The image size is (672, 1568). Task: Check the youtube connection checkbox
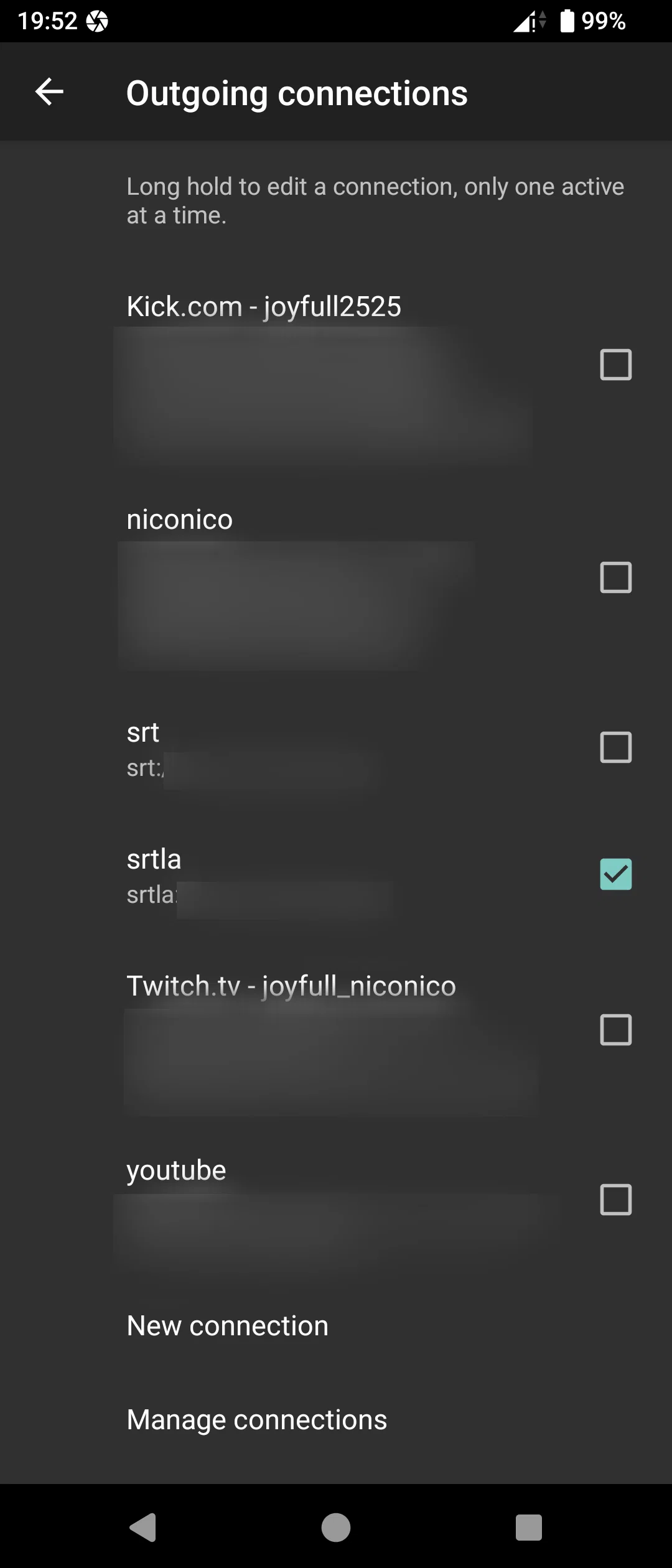[x=616, y=1200]
